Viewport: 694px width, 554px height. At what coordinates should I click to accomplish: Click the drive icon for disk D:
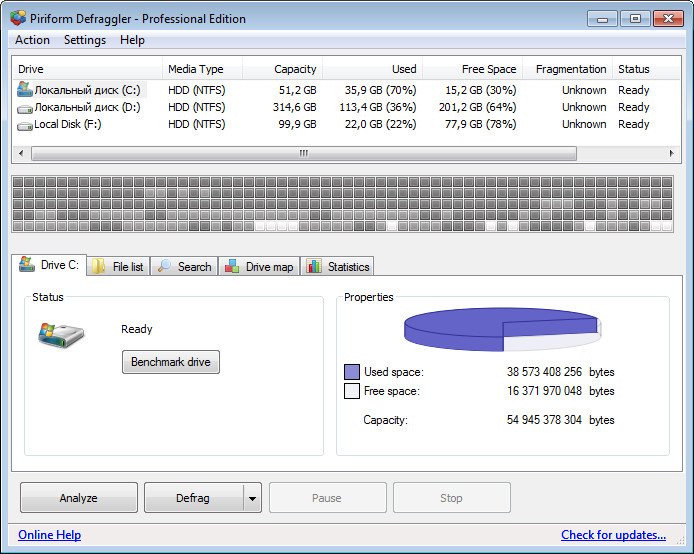pyautogui.click(x=25, y=108)
